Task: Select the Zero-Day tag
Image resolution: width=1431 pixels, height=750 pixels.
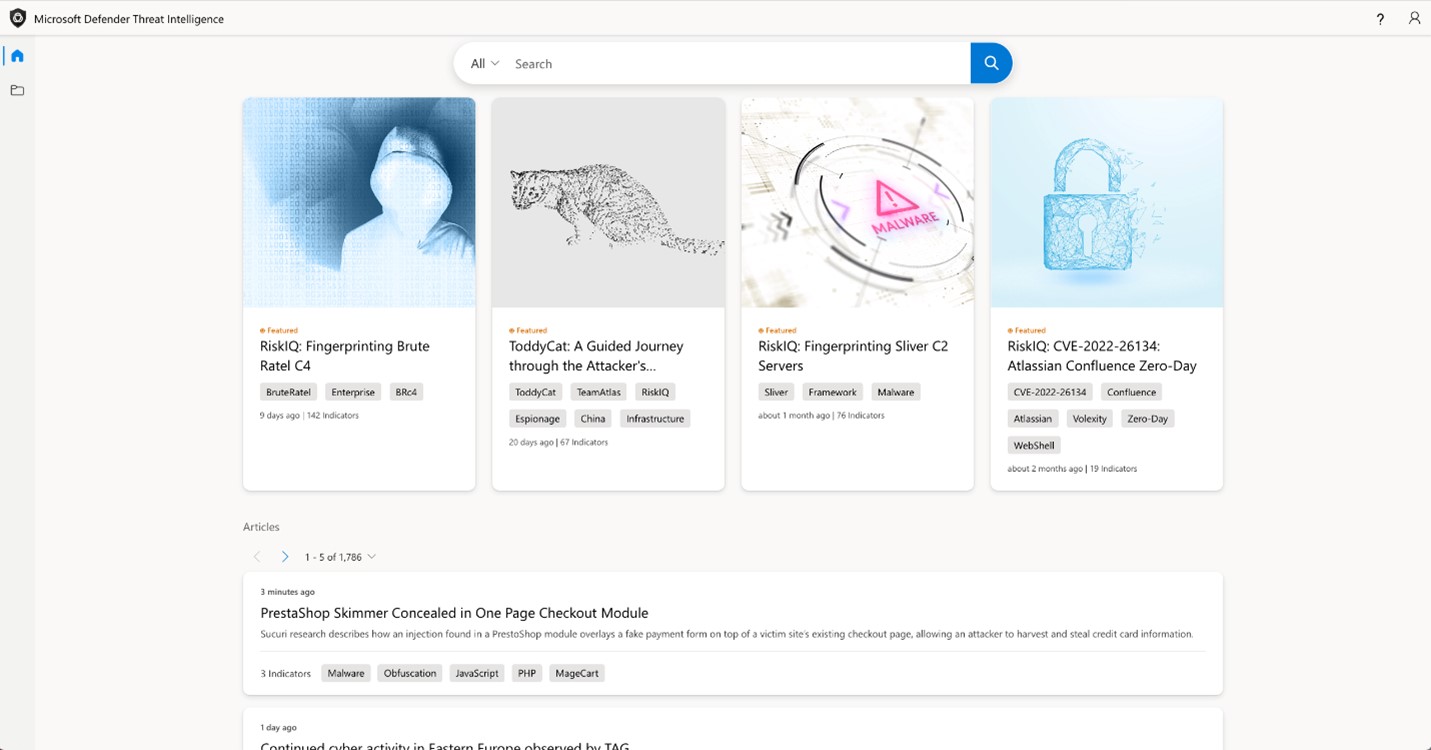Action: point(1147,418)
